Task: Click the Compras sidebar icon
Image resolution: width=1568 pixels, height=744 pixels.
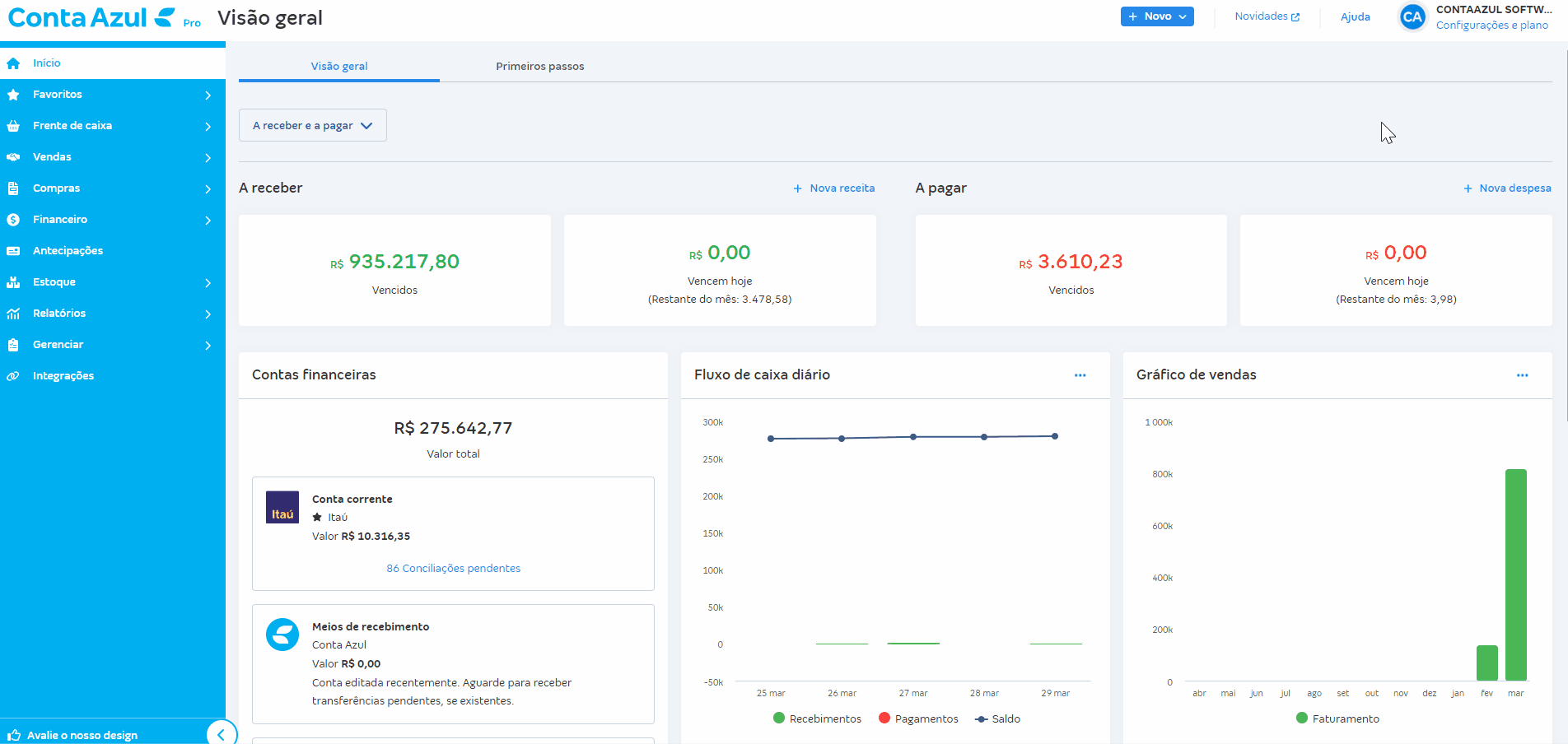Action: (14, 188)
